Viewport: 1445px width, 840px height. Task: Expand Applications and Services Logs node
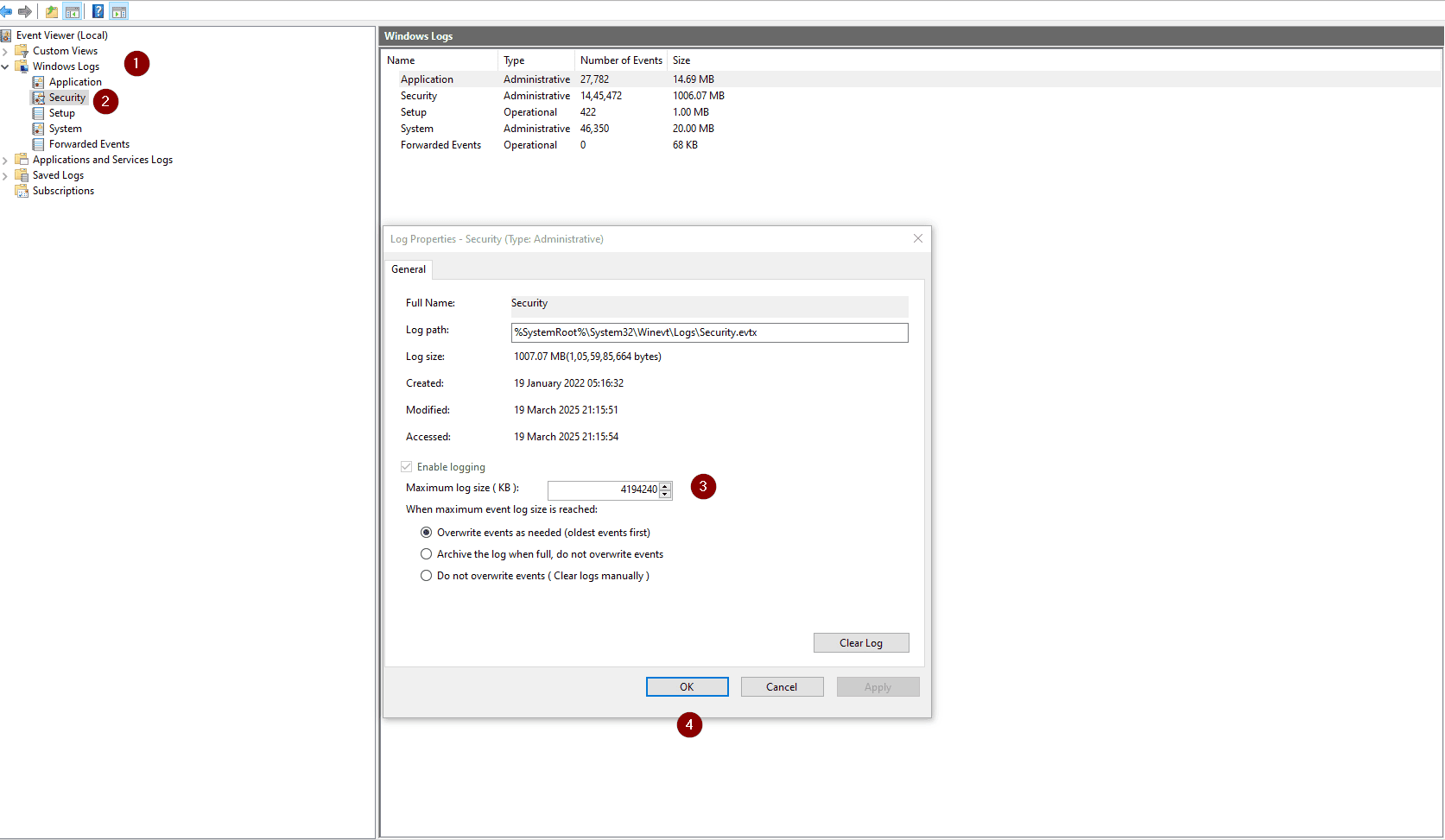coord(5,161)
